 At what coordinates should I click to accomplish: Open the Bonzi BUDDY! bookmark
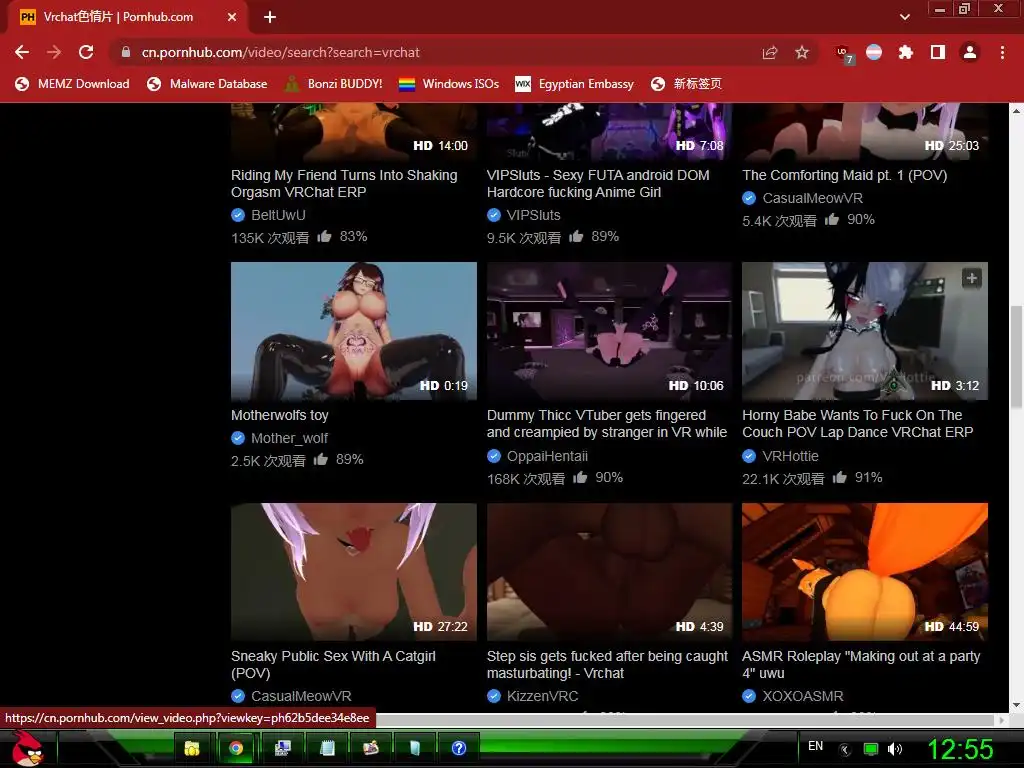[334, 84]
